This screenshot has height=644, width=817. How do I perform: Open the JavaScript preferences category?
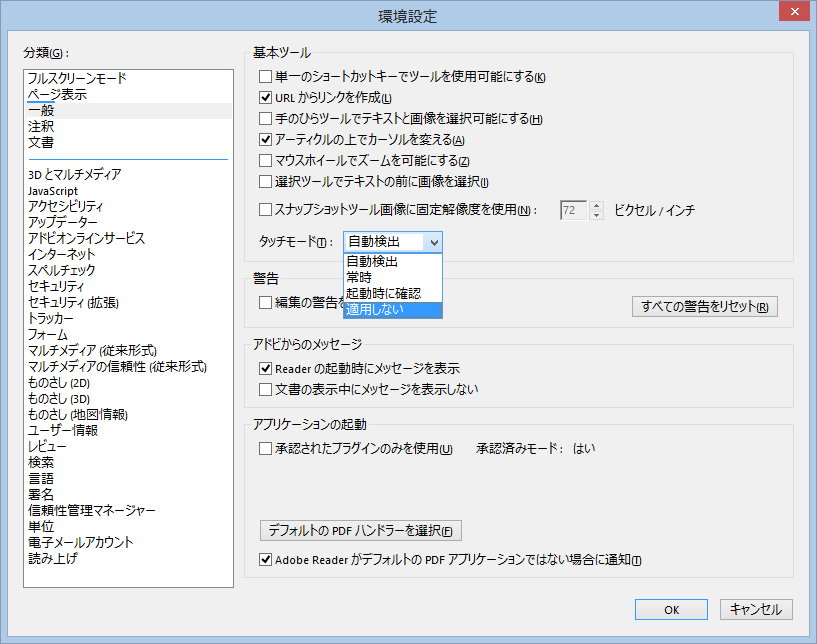(53, 190)
